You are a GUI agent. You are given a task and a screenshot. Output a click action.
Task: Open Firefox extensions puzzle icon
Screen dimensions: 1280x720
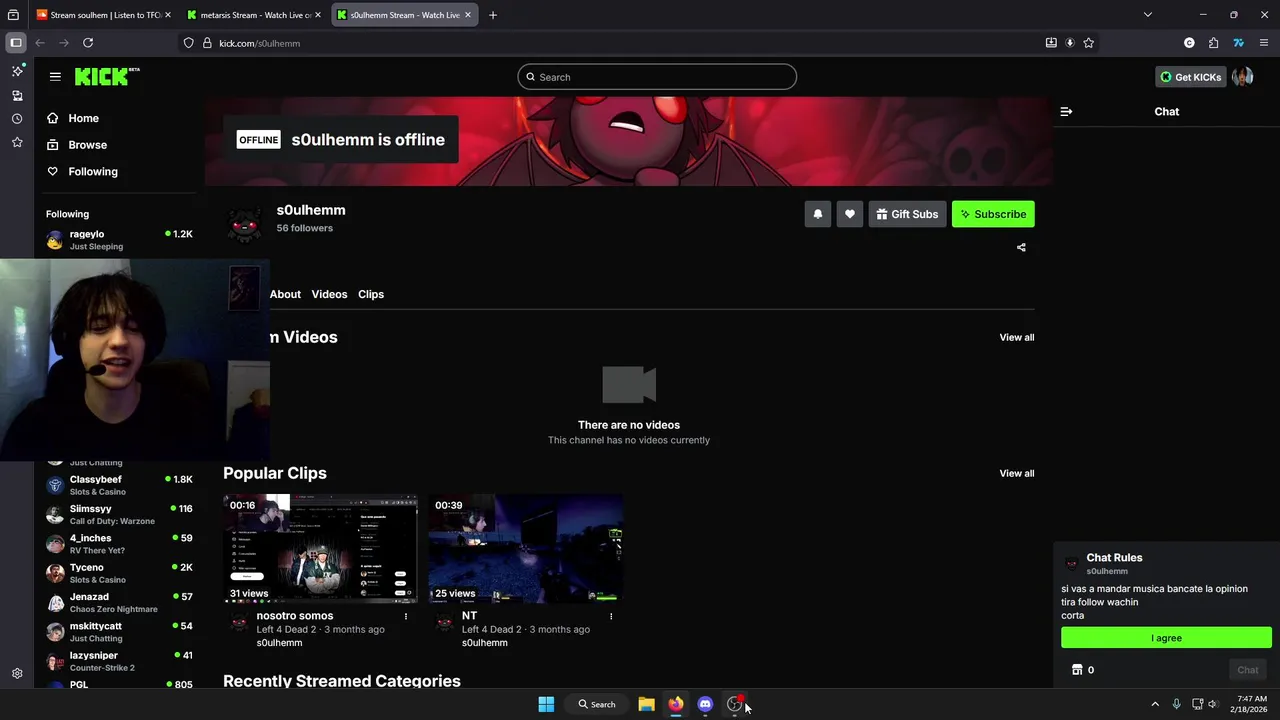click(x=1214, y=43)
